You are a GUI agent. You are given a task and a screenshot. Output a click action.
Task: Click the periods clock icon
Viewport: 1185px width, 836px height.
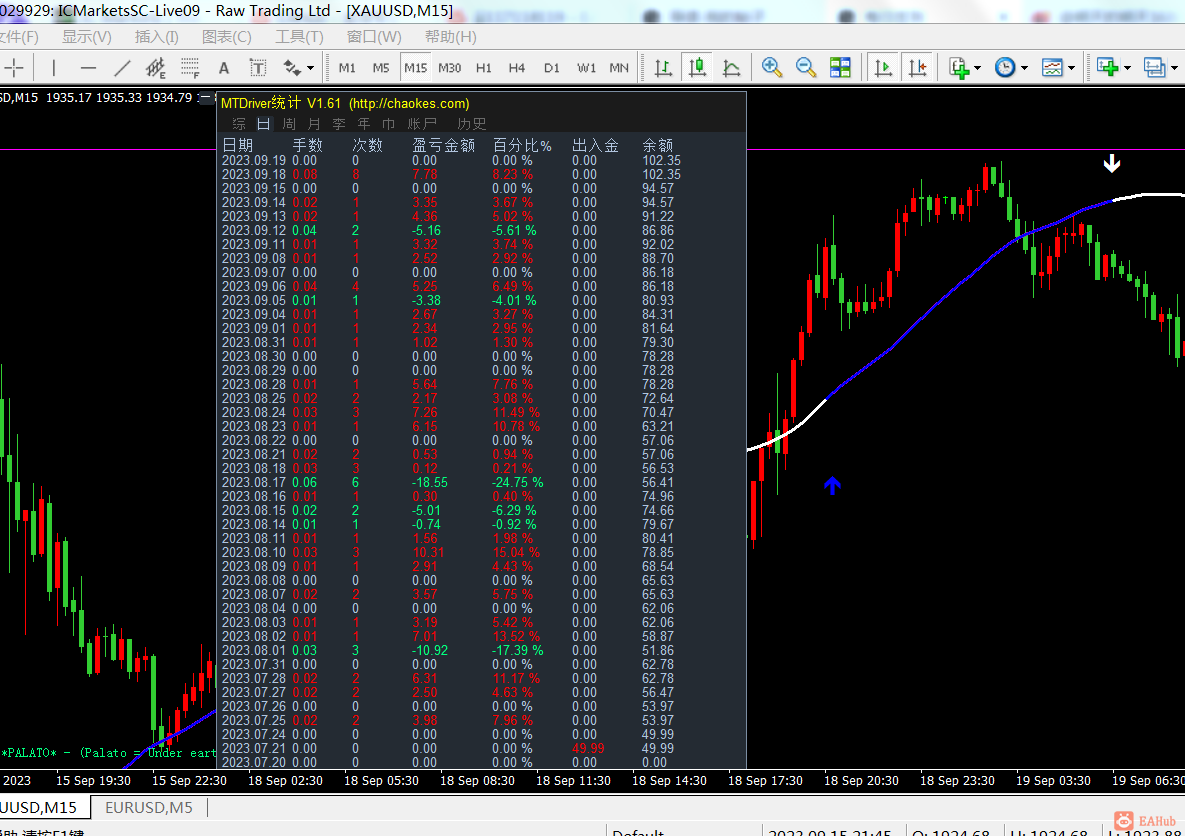point(1004,67)
